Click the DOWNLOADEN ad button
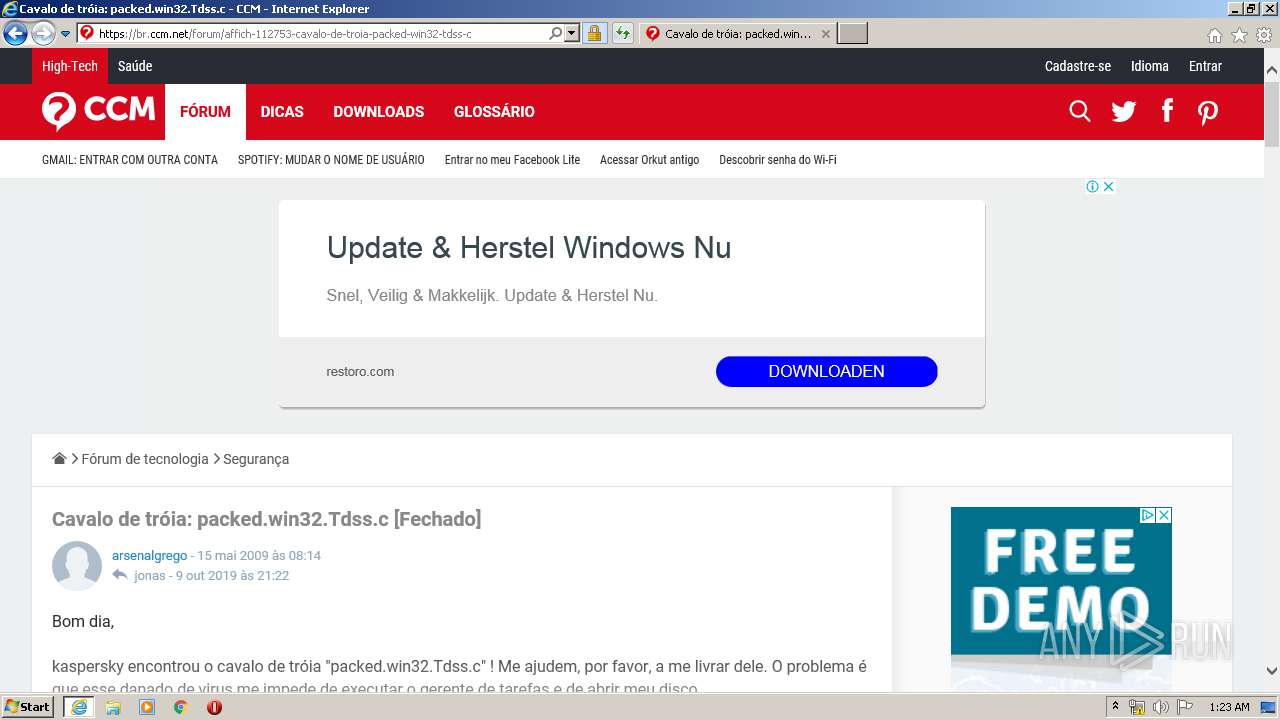Screen dimensions: 1280x720 click(x=826, y=371)
